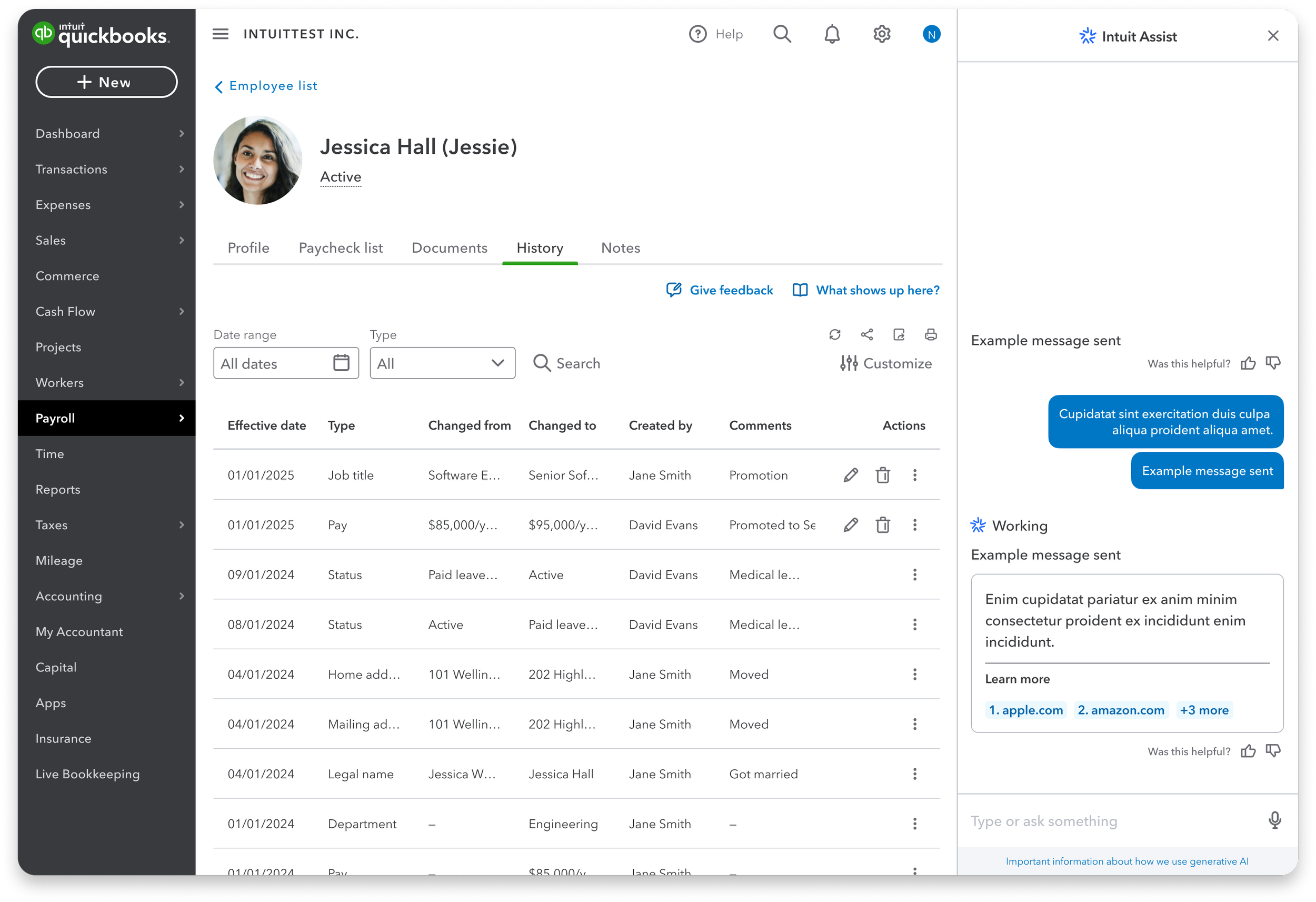
Task: Click the print icon above the table
Action: (930, 334)
